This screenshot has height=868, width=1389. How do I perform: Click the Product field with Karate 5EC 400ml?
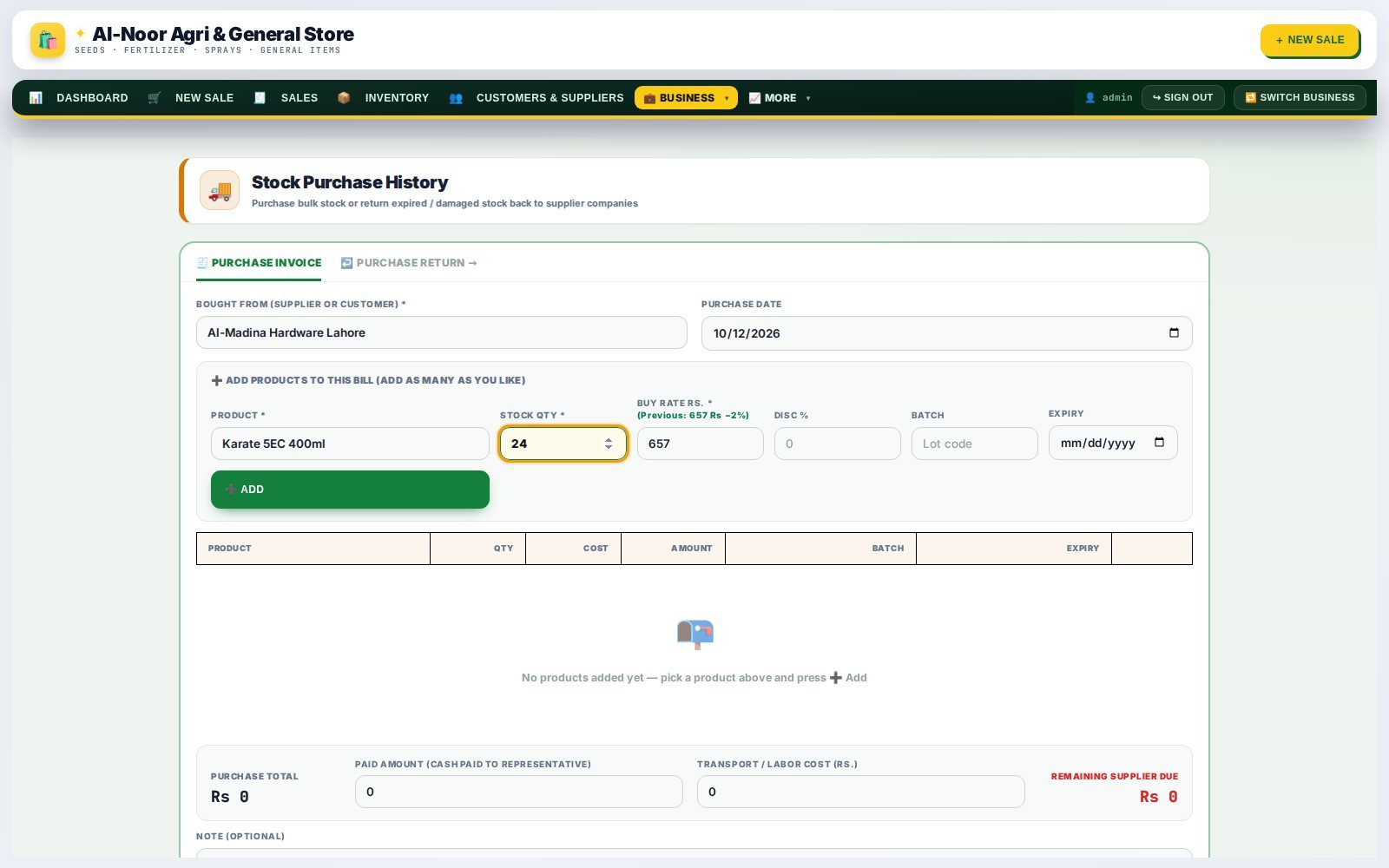350,444
